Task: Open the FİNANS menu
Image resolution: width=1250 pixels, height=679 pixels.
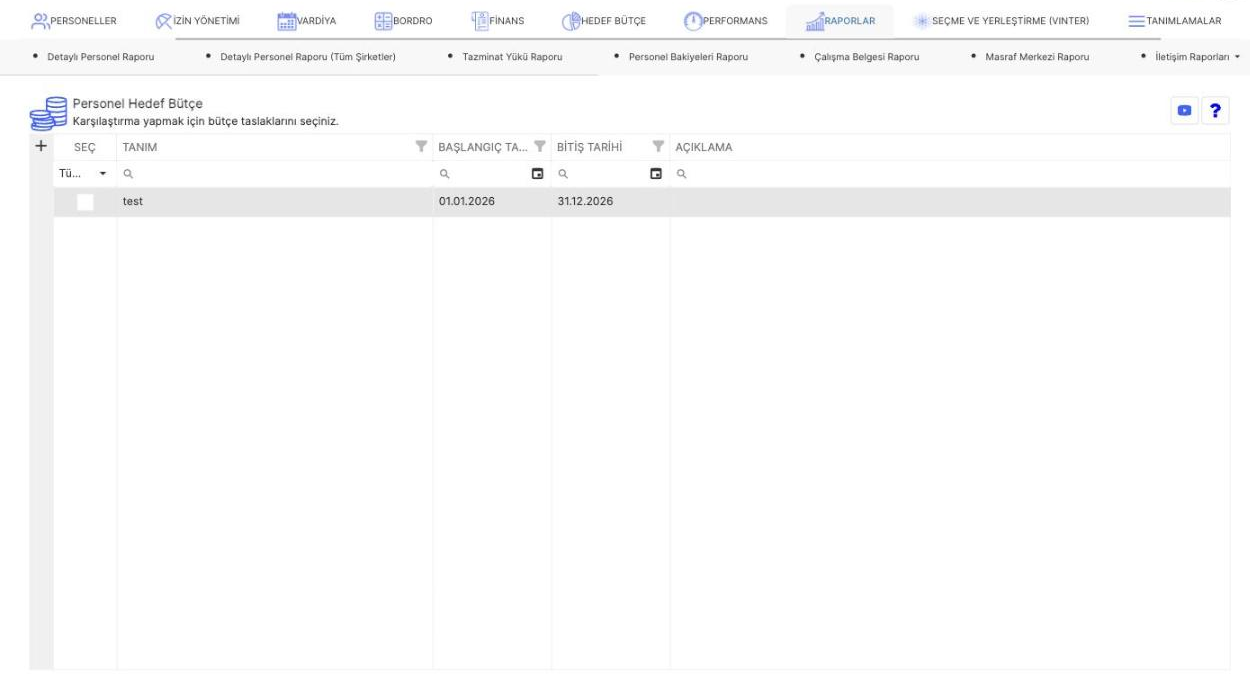Action: point(497,21)
